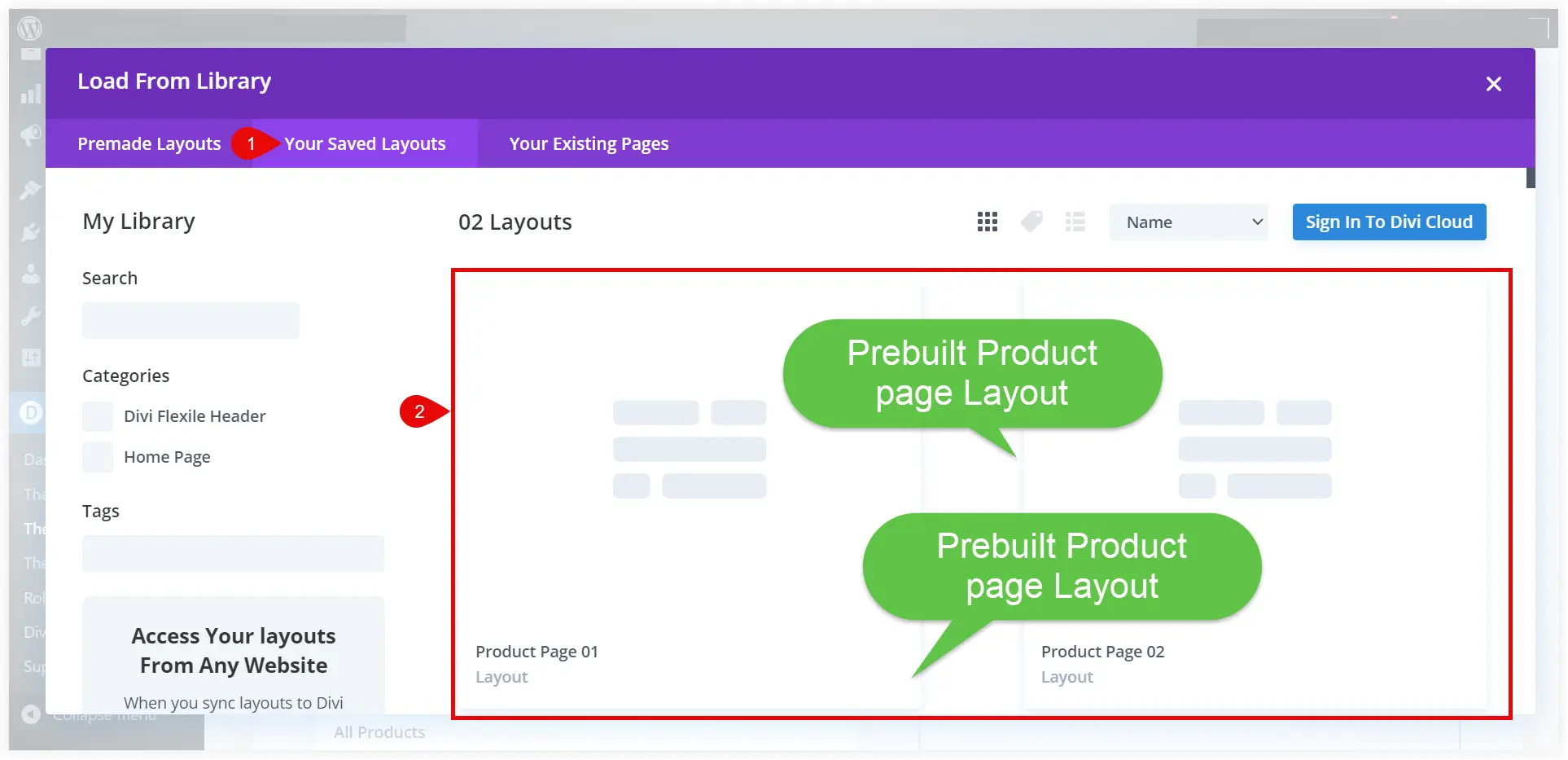Check the Home Page category
Screen dimensions: 1568x760
pos(98,457)
